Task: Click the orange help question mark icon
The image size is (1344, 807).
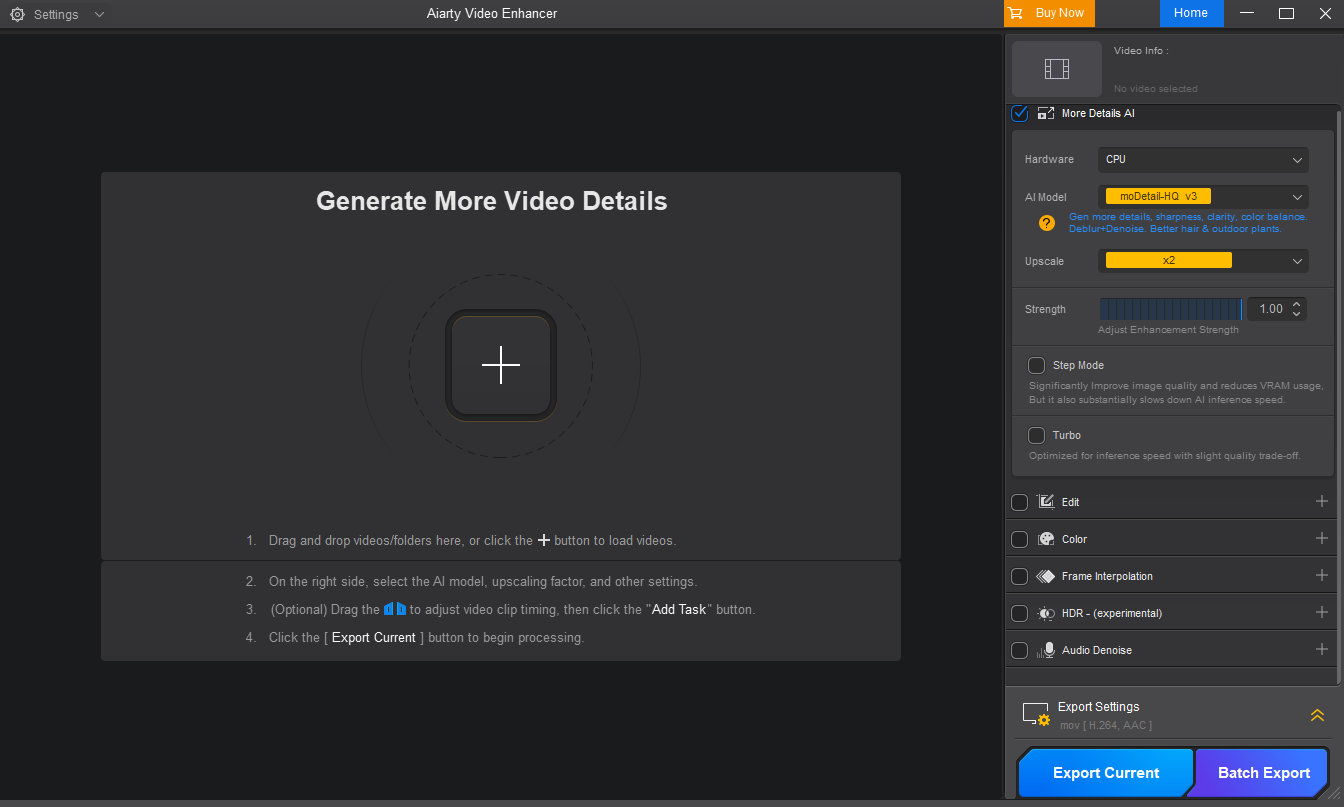Action: (1046, 223)
